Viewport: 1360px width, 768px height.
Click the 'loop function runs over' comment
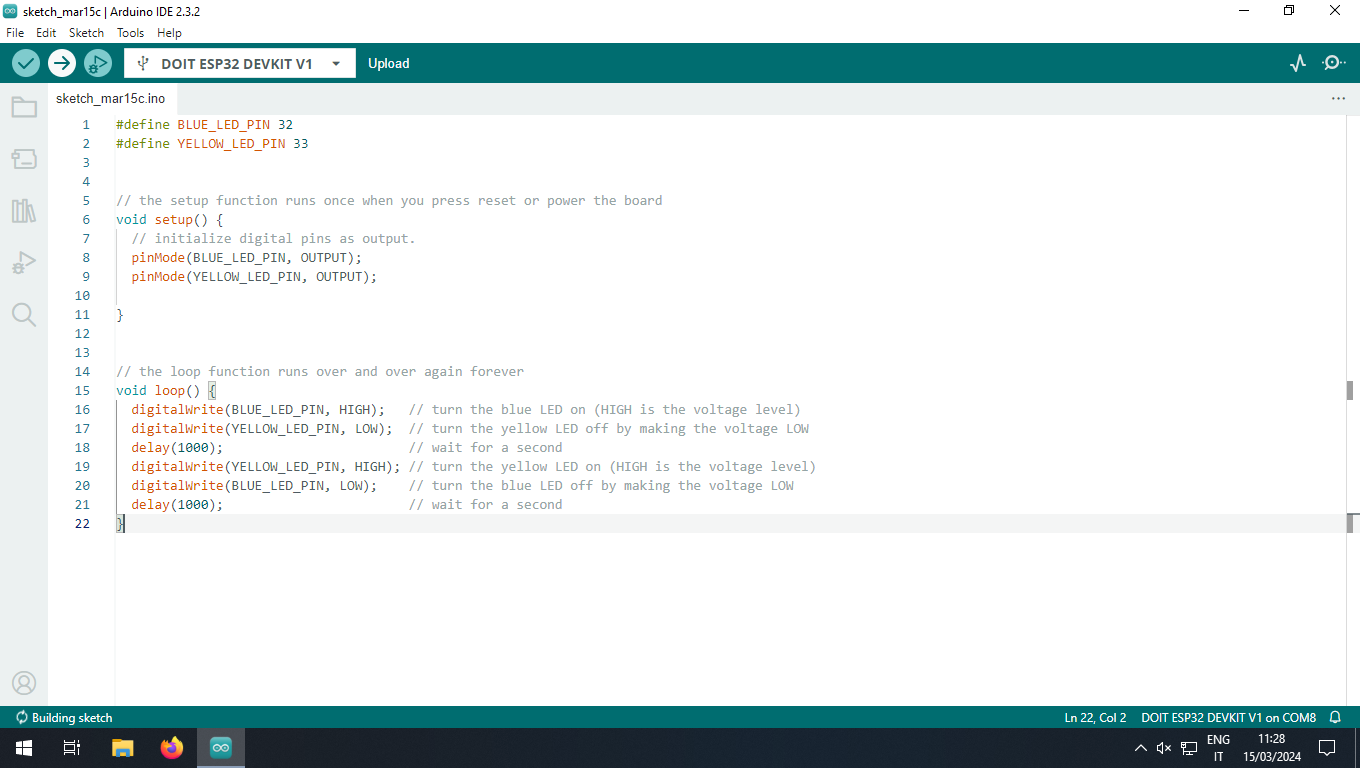pos(320,372)
